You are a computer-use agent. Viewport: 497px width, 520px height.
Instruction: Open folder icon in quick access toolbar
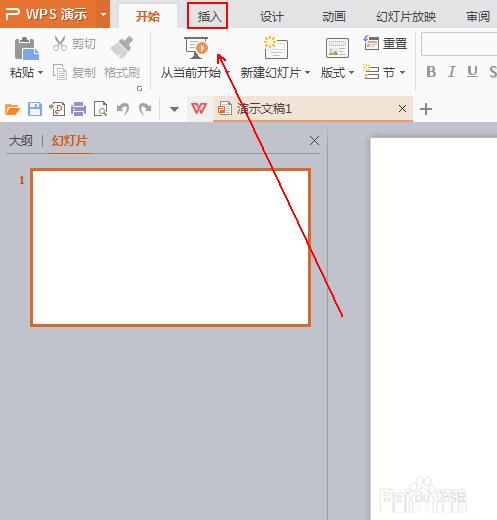(12, 109)
